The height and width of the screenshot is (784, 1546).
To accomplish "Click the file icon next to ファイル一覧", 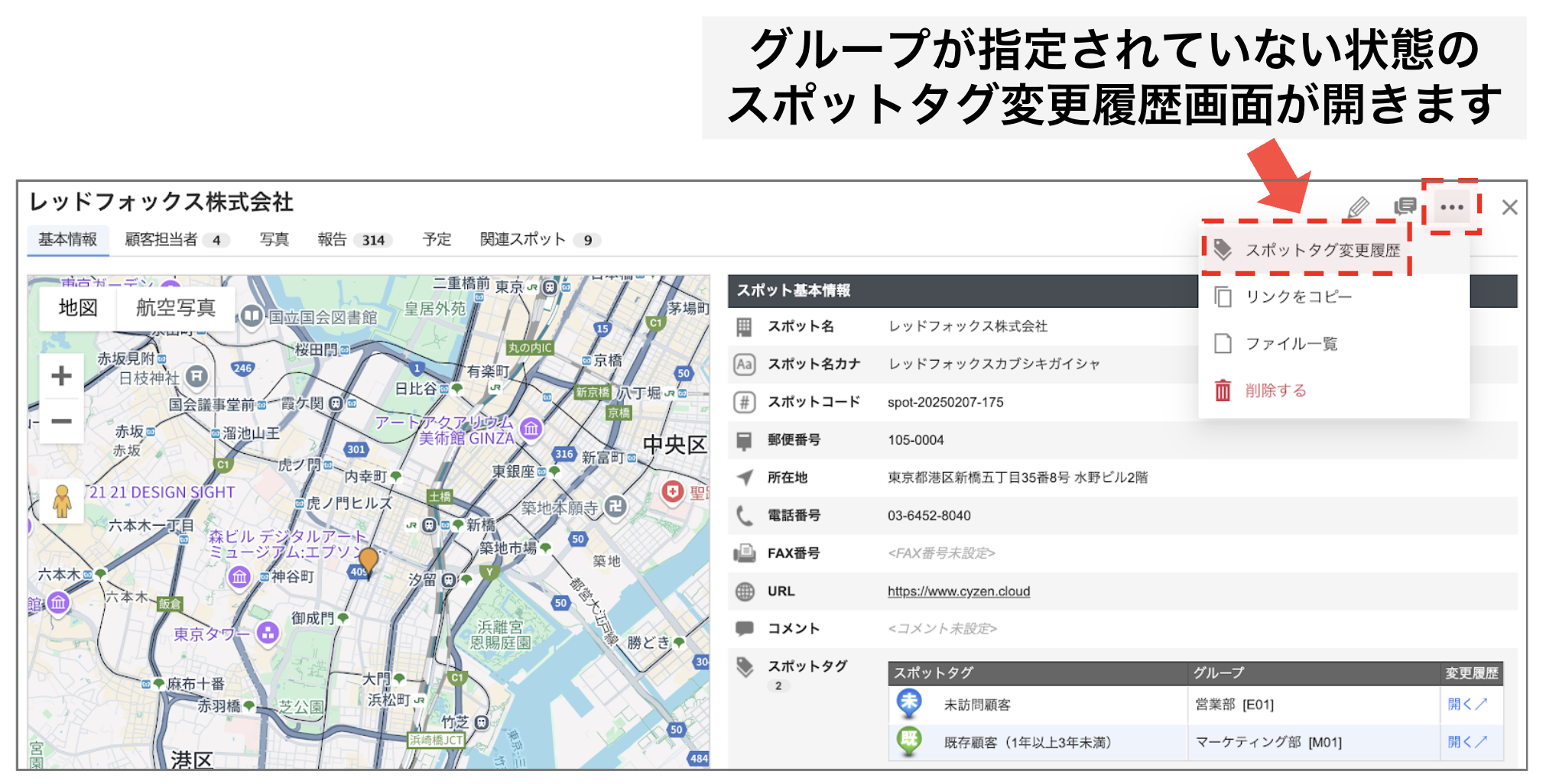I will point(1223,343).
